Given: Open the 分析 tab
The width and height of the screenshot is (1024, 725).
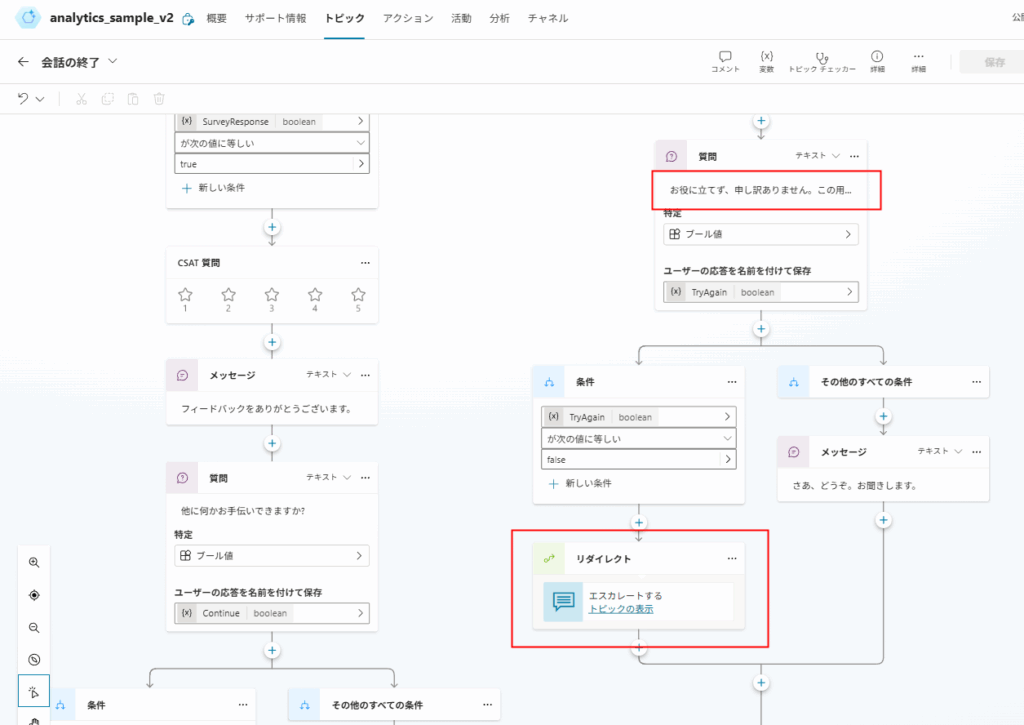Looking at the screenshot, I should click(499, 18).
